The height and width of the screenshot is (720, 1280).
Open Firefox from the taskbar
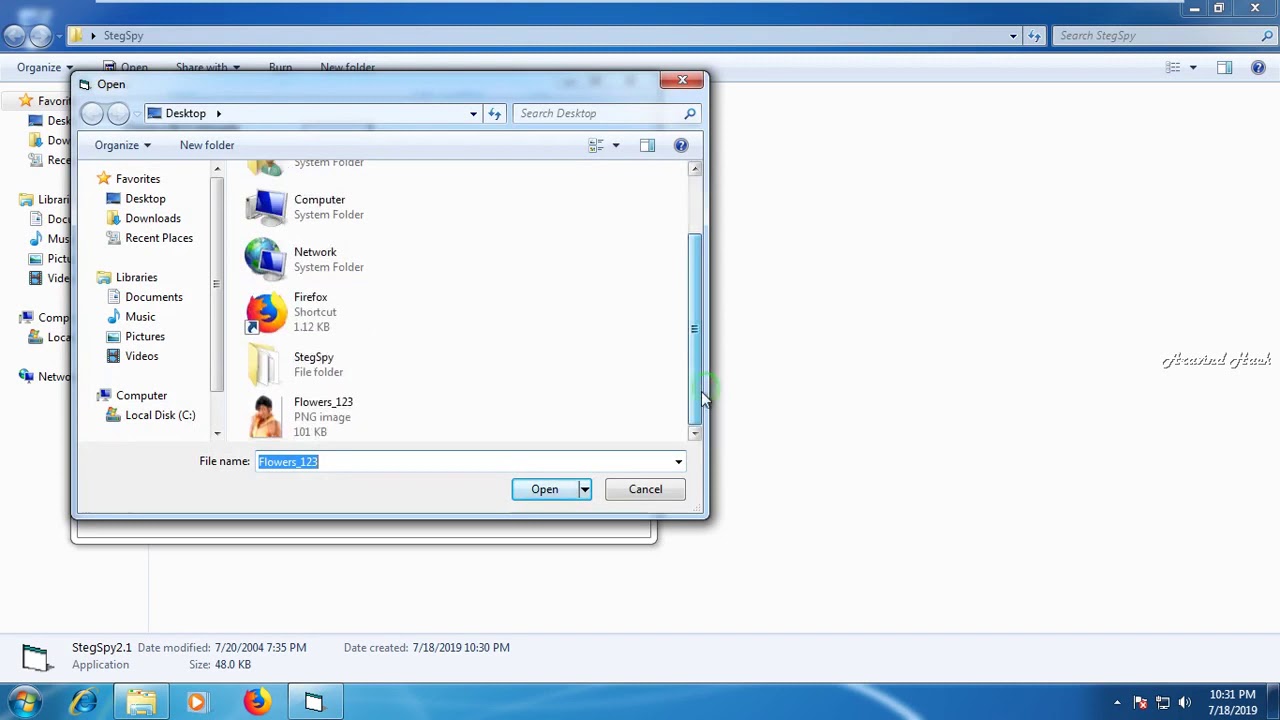tap(256, 702)
